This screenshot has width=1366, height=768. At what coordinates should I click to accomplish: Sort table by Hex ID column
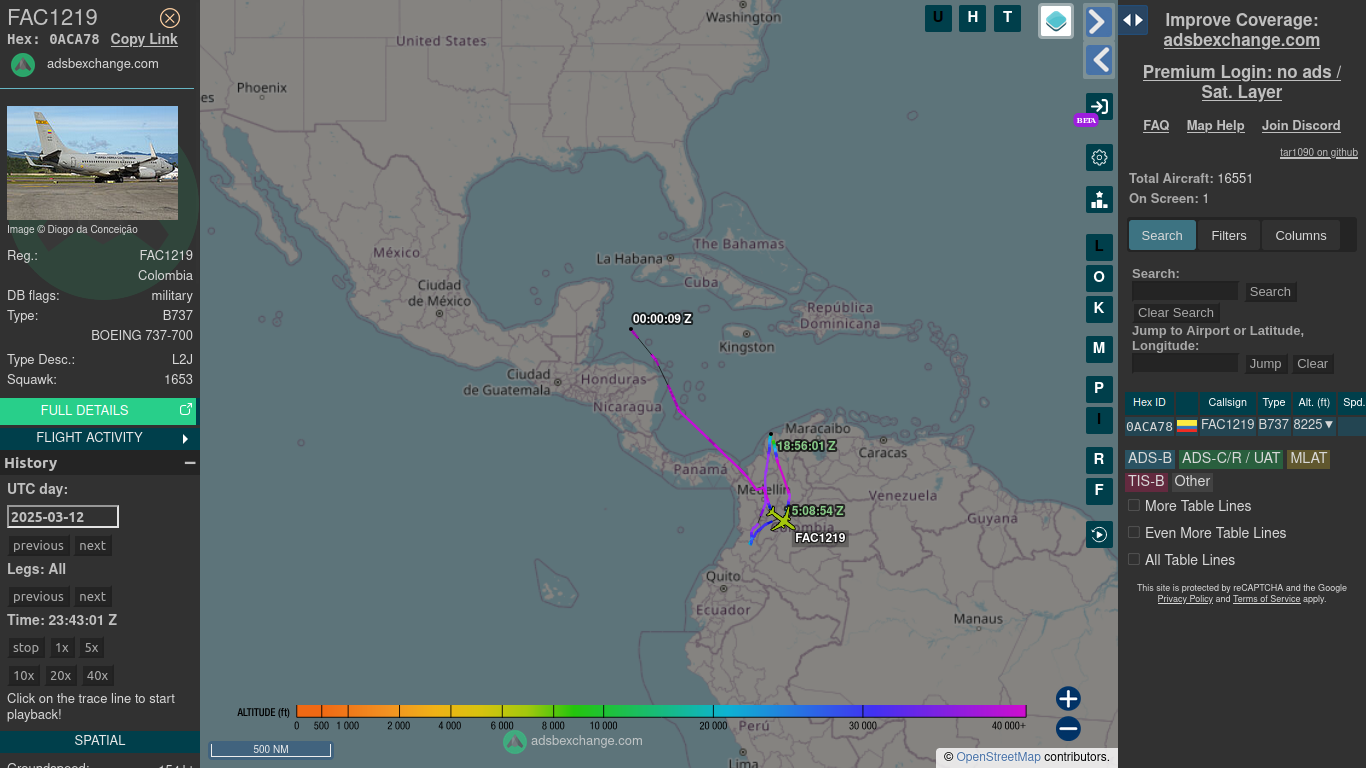(1149, 403)
